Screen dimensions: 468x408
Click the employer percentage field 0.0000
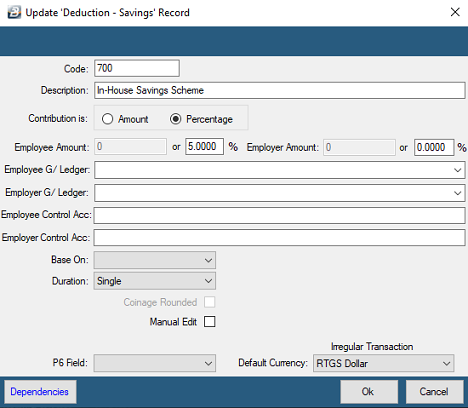(x=434, y=147)
